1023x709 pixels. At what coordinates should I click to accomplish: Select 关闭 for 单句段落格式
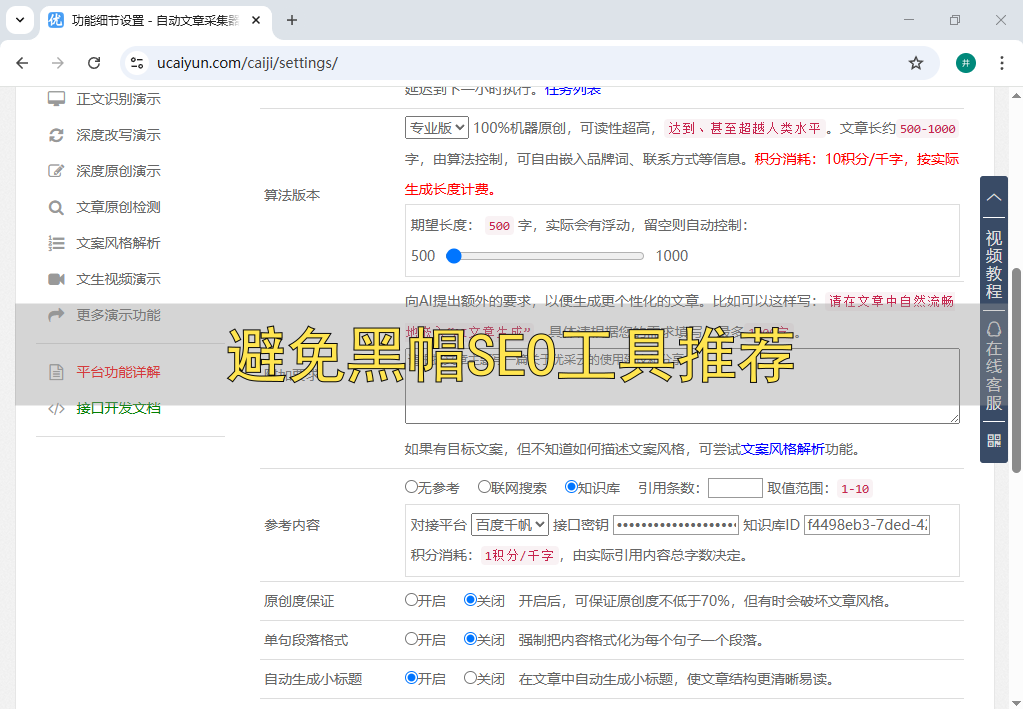(x=470, y=639)
